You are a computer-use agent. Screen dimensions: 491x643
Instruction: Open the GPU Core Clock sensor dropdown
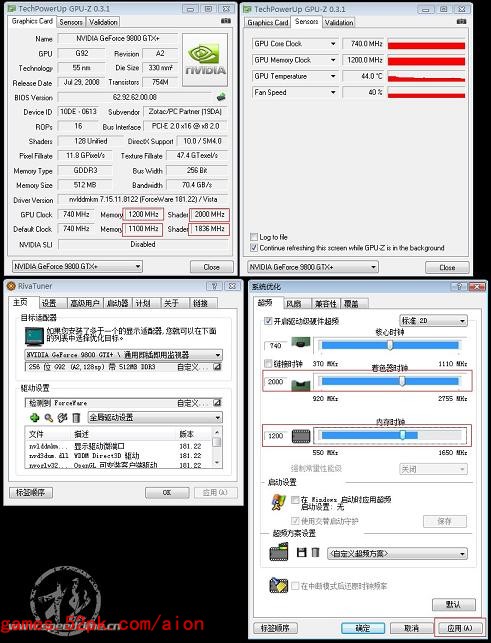click(x=333, y=43)
